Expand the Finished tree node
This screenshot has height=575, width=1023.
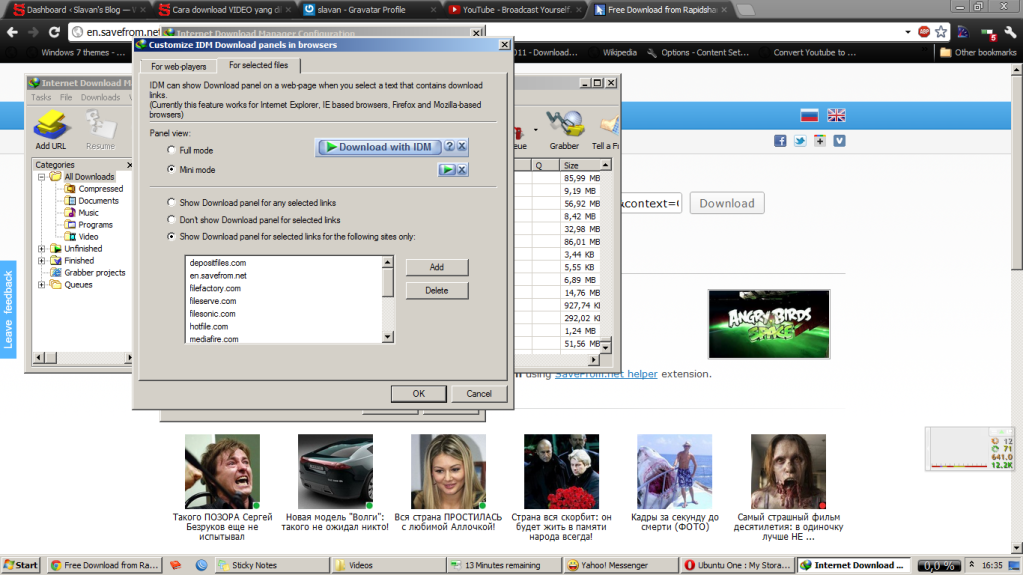coord(42,260)
